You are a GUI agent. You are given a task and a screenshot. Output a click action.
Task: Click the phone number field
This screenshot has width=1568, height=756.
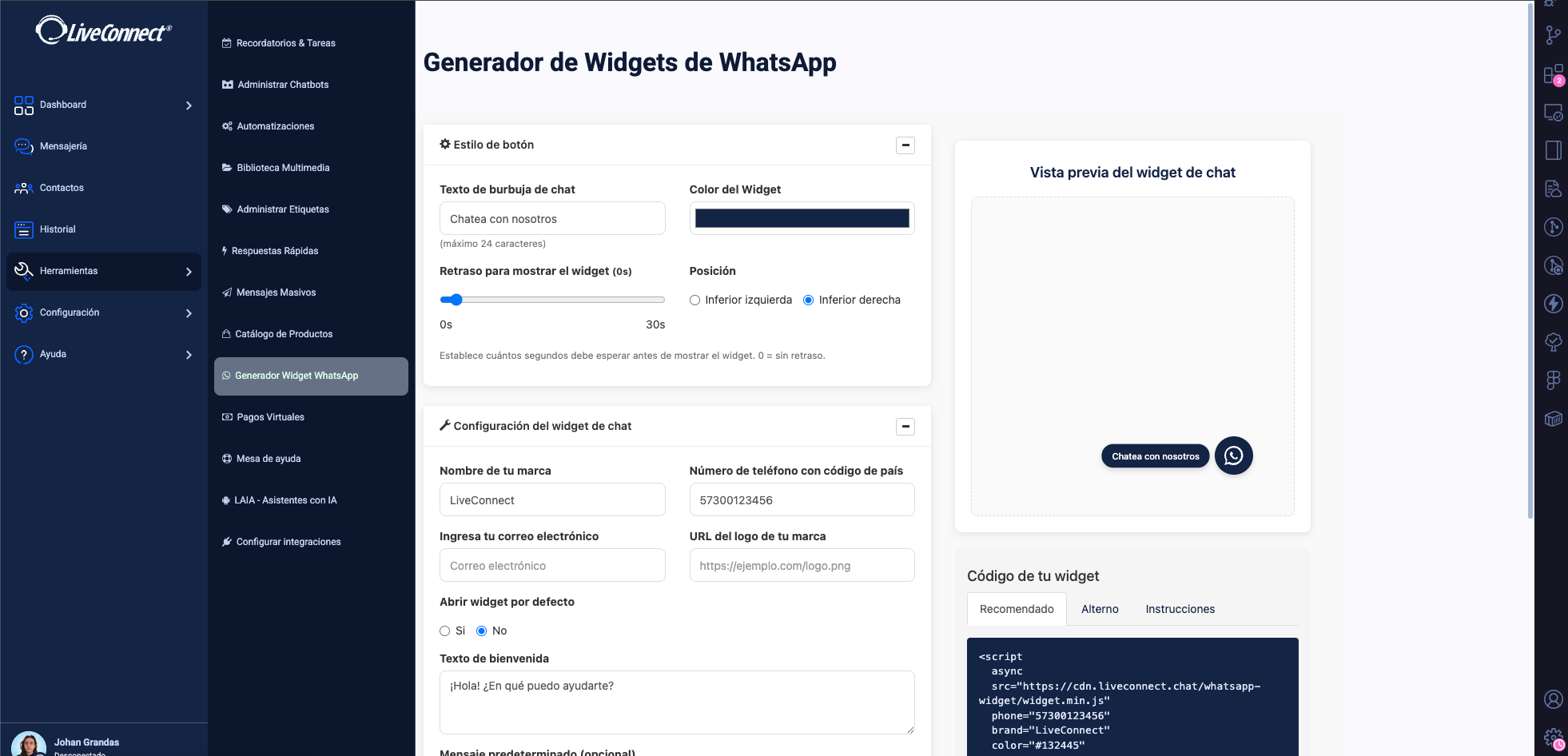[802, 500]
